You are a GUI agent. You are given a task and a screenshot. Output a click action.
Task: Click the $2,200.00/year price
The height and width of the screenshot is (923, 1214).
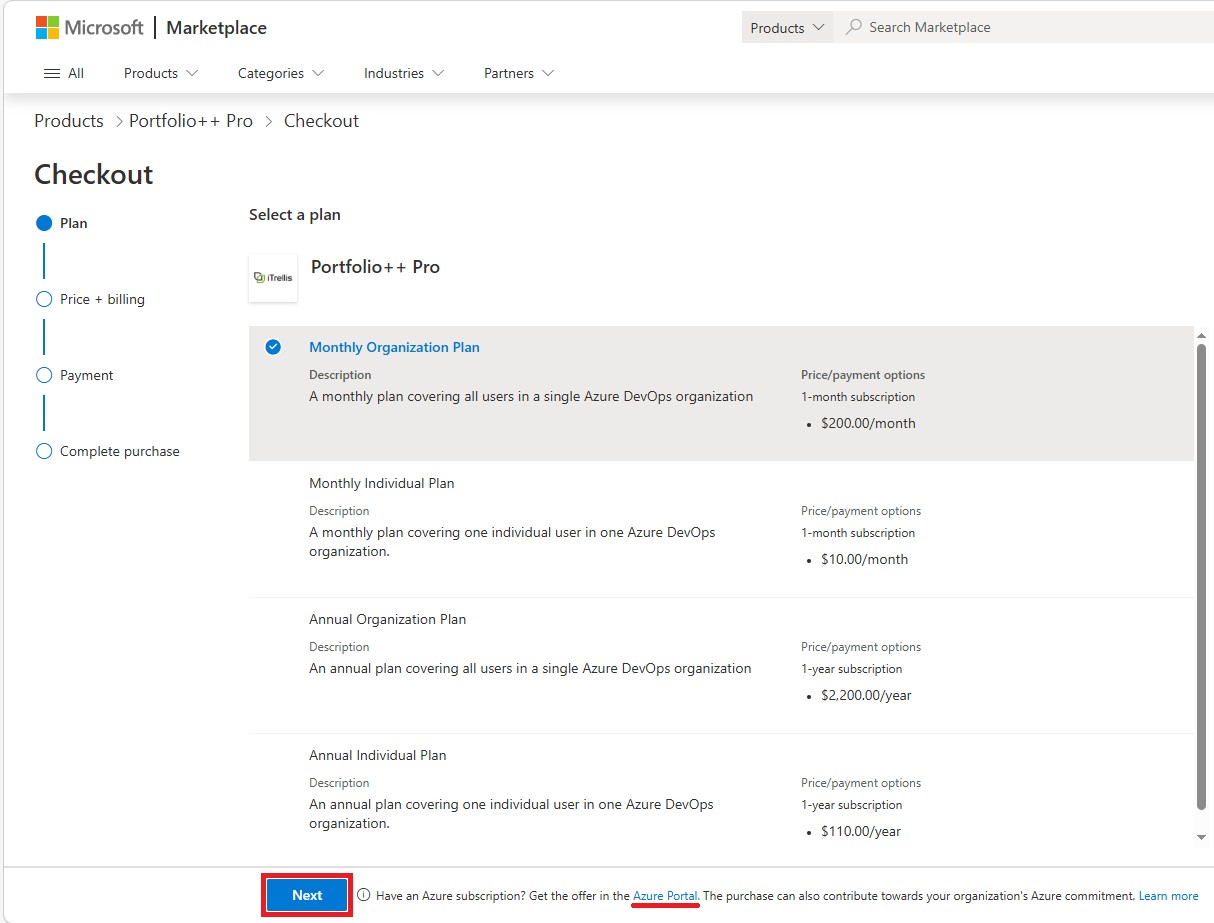[x=866, y=695]
